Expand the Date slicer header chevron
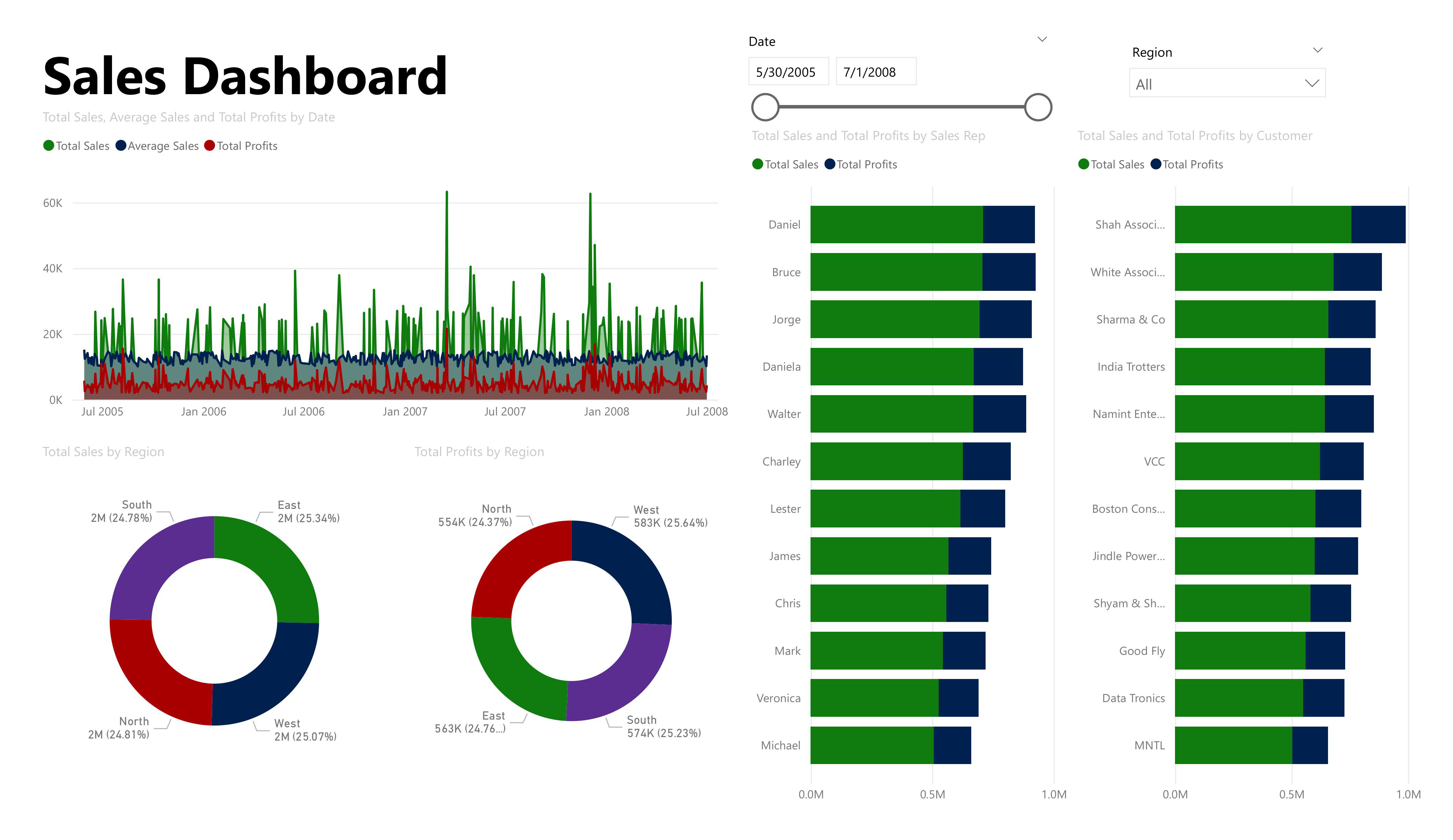Image resolution: width=1453 pixels, height=840 pixels. tap(1042, 39)
